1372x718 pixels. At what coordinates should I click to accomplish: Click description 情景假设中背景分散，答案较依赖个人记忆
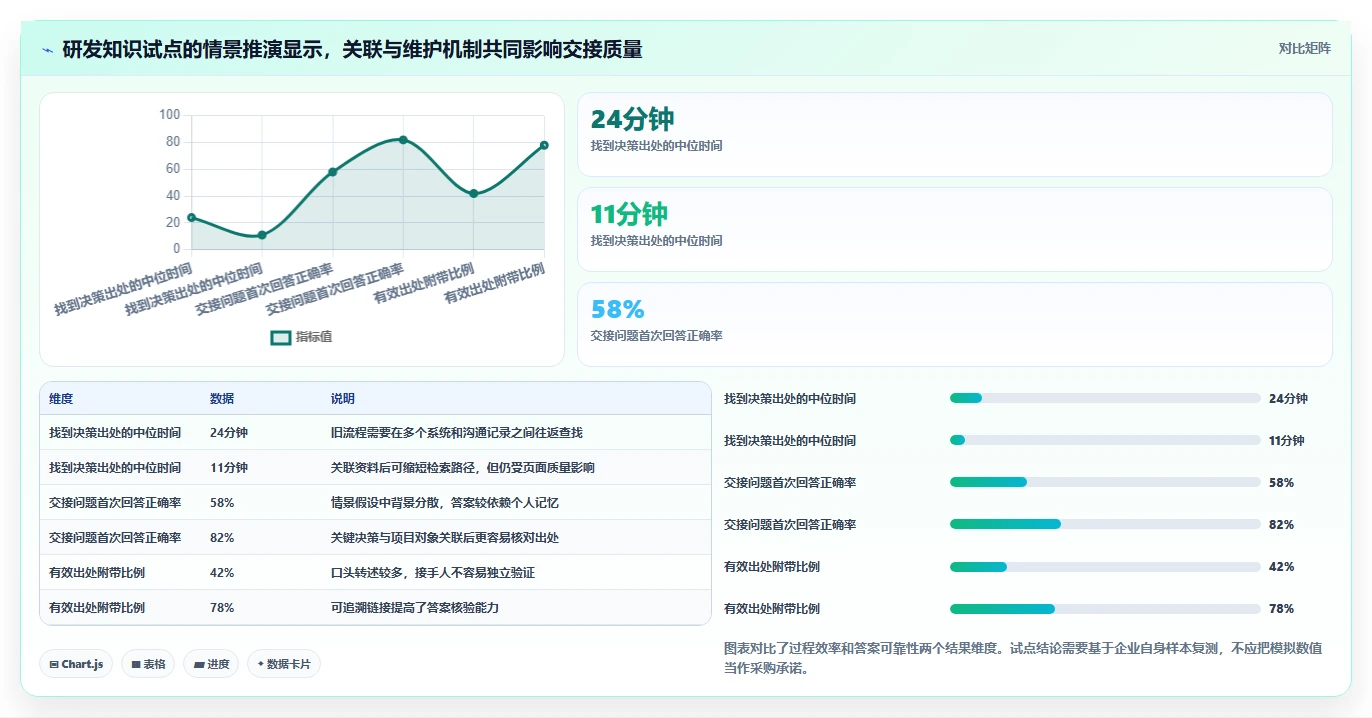point(445,503)
